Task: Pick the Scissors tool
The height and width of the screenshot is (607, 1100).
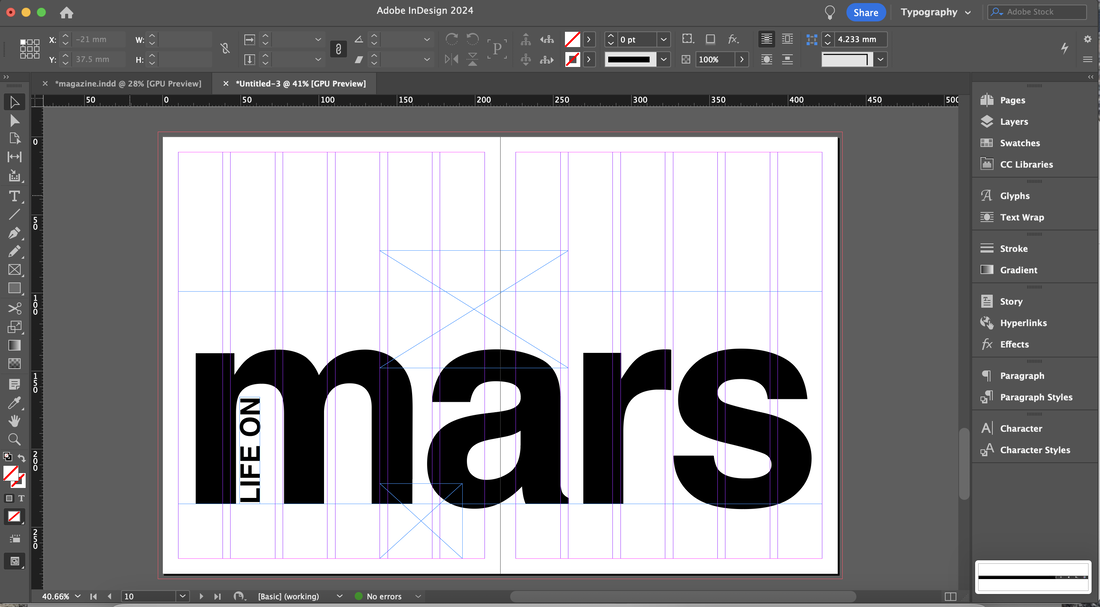Action: (x=14, y=309)
